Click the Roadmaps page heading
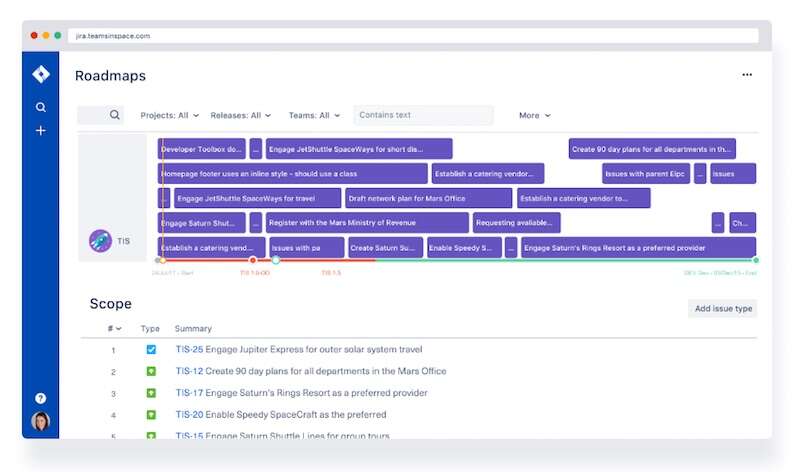Image resolution: width=800 pixels, height=472 pixels. click(110, 76)
